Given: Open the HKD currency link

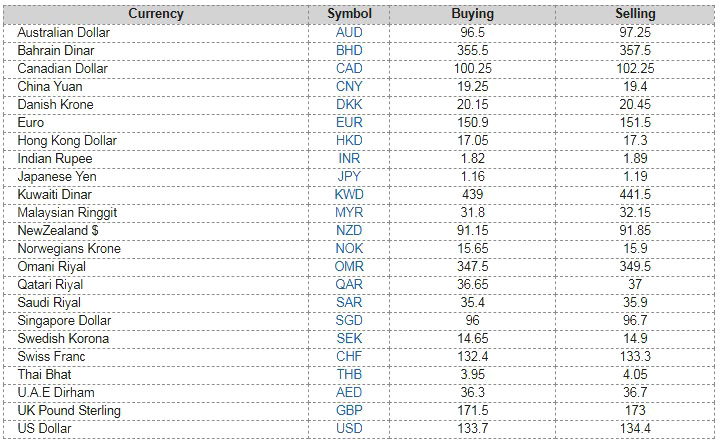Looking at the screenshot, I should [349, 141].
